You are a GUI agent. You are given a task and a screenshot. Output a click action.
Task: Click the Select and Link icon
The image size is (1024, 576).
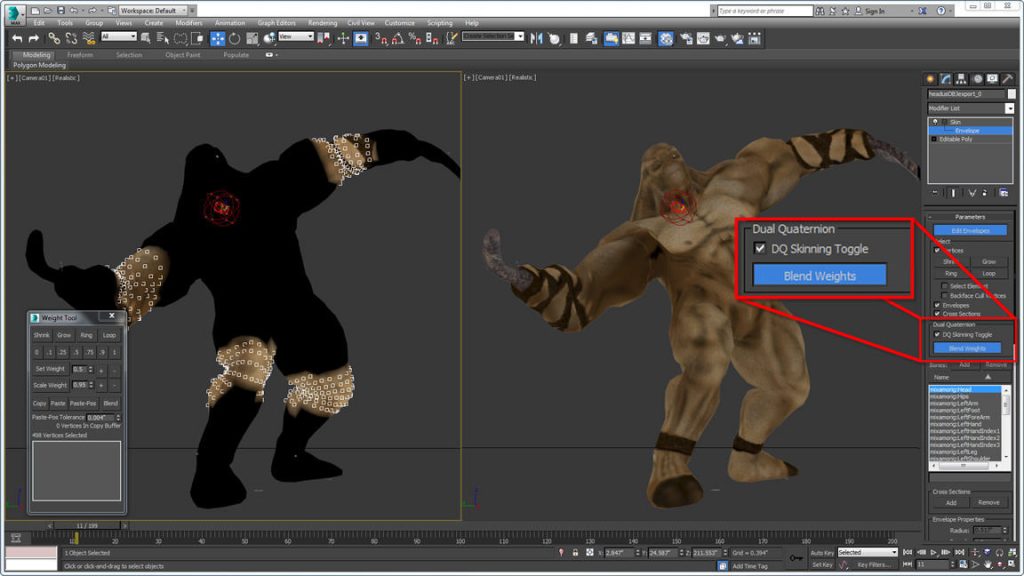click(55, 38)
